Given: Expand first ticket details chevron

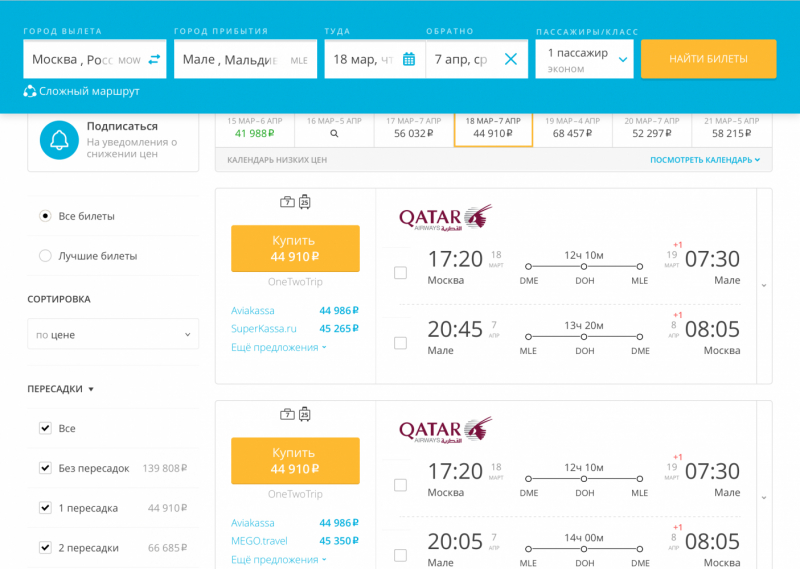Looking at the screenshot, I should coord(764,286).
